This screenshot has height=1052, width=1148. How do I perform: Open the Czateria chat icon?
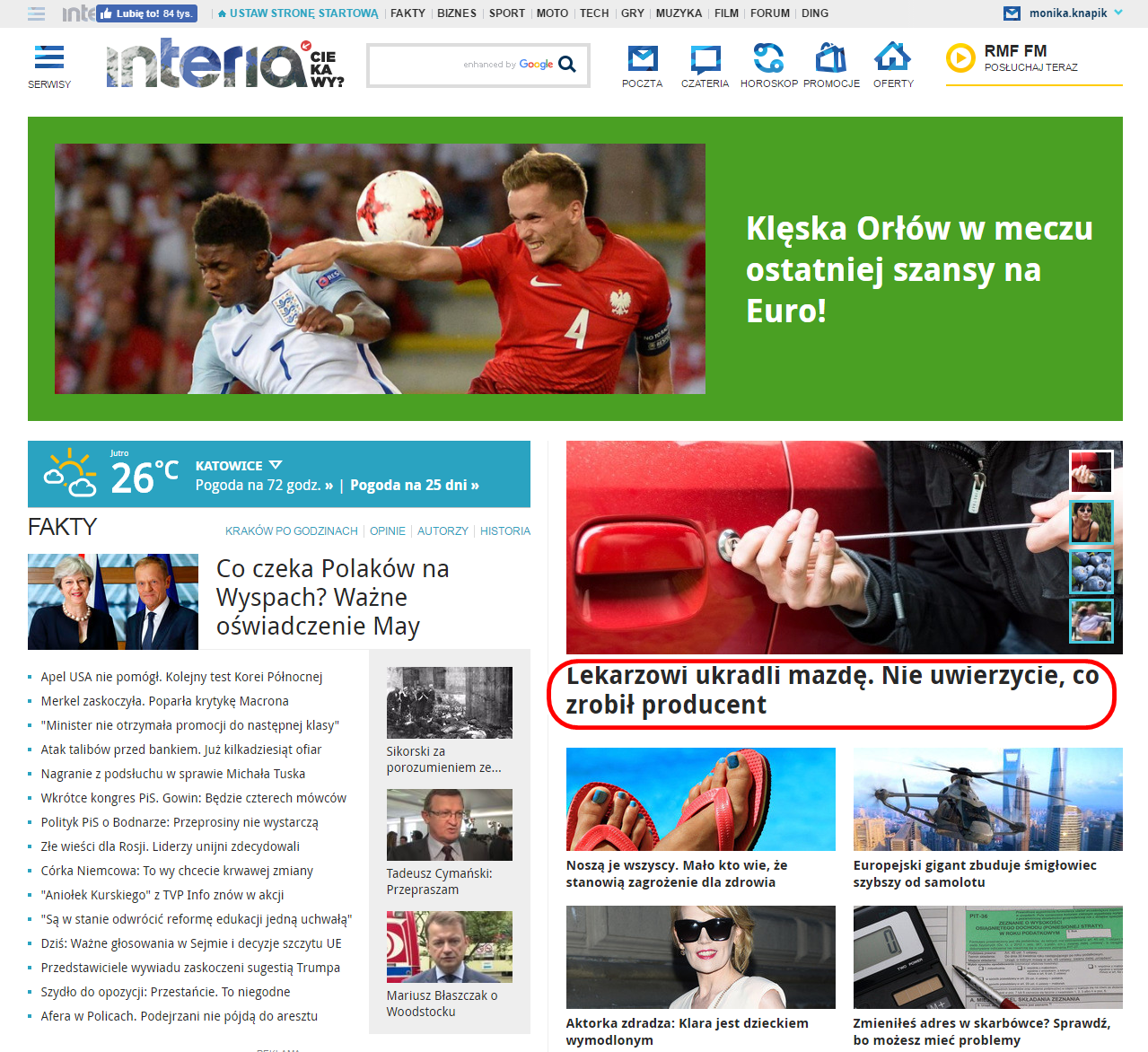[x=705, y=59]
